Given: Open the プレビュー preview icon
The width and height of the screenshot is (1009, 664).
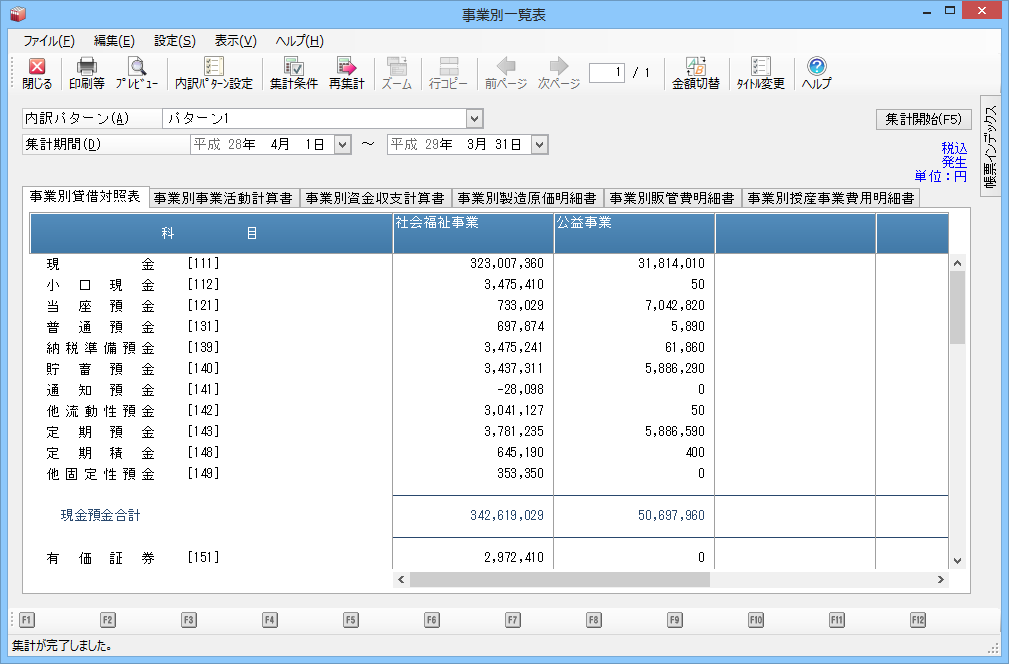Looking at the screenshot, I should (136, 67).
